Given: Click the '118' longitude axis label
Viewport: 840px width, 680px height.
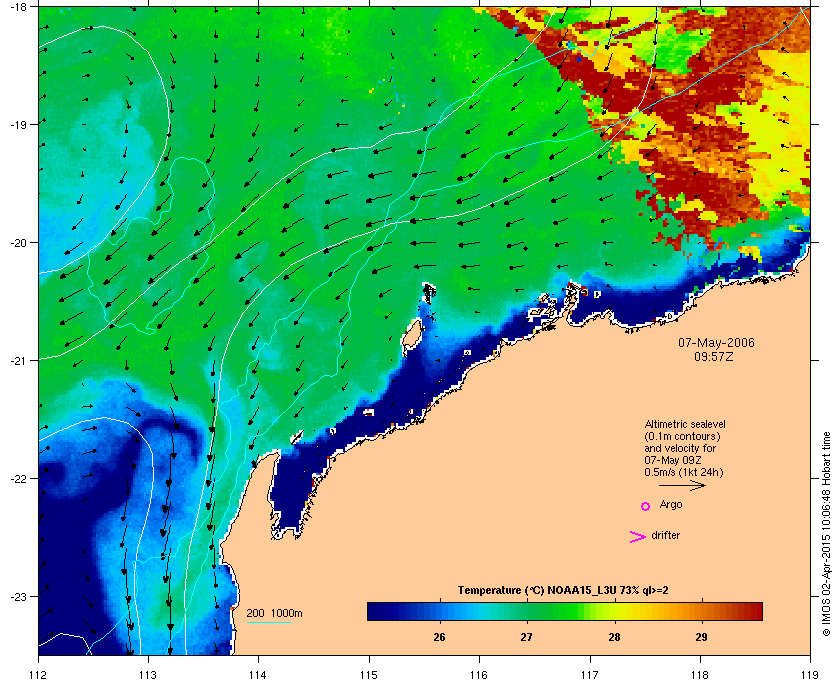Looking at the screenshot, I should coord(700,675).
